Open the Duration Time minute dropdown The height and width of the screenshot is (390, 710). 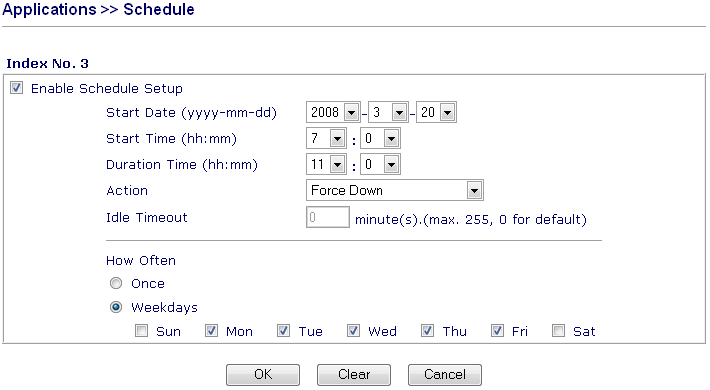[380, 164]
